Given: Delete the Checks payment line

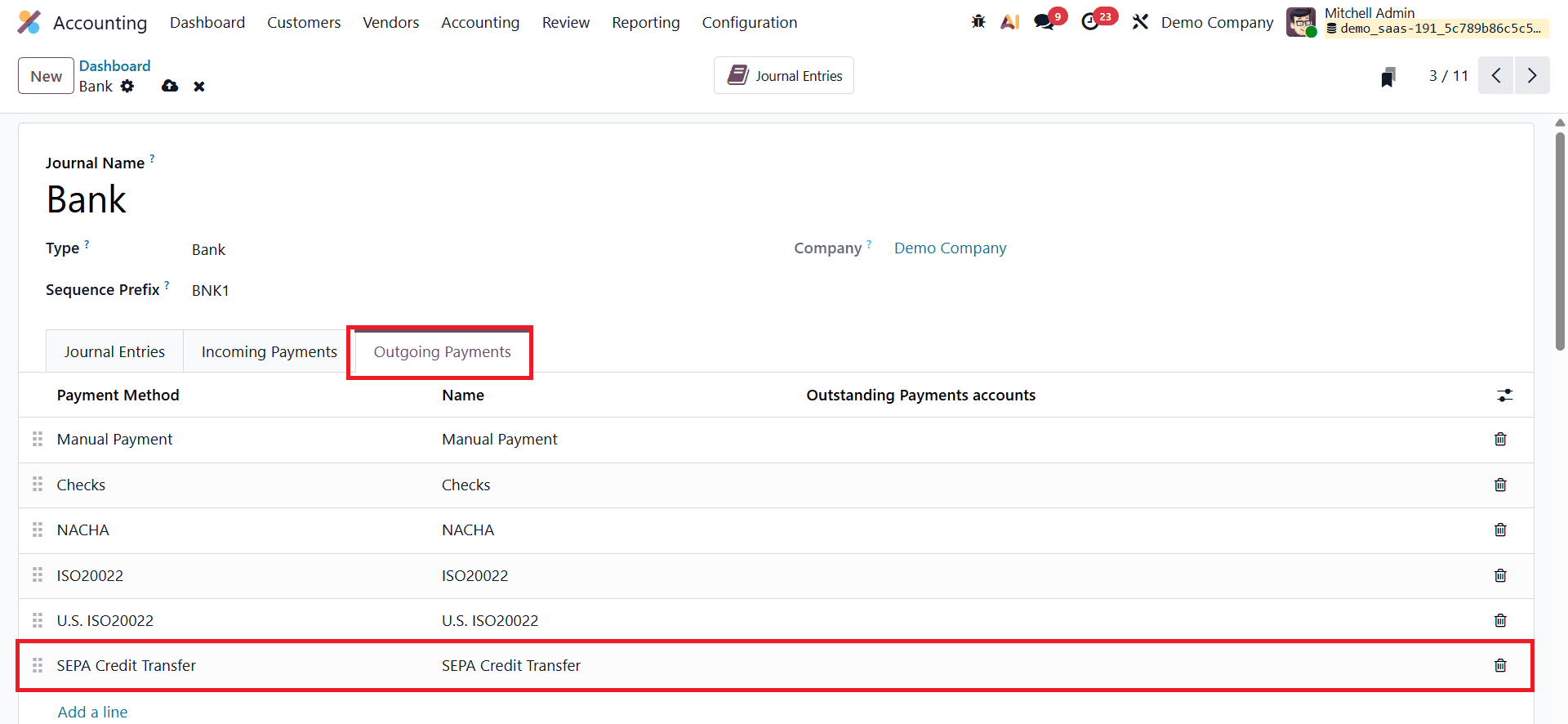Looking at the screenshot, I should (1500, 485).
